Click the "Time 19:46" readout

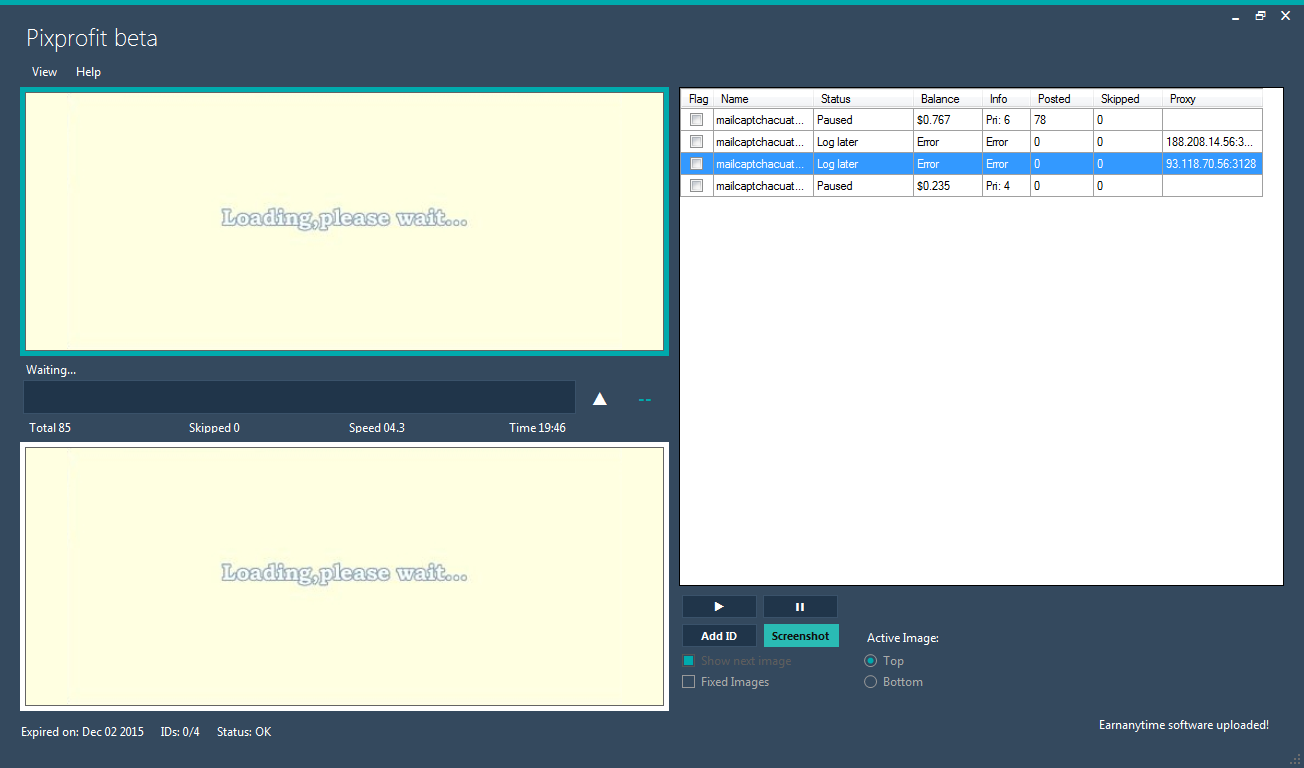[x=537, y=428]
